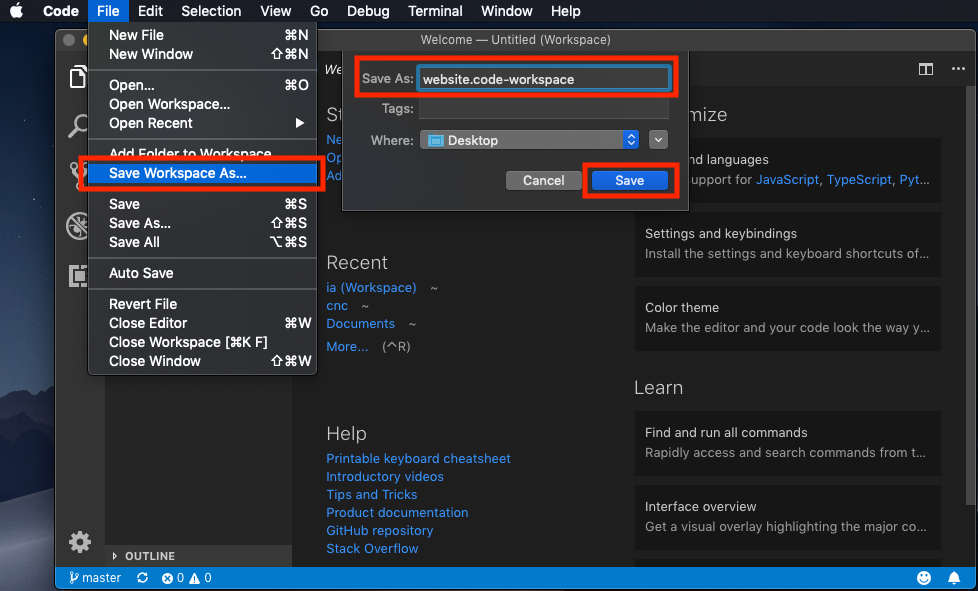978x591 pixels.
Task: Open recent cnc folder link
Action: 337,306
